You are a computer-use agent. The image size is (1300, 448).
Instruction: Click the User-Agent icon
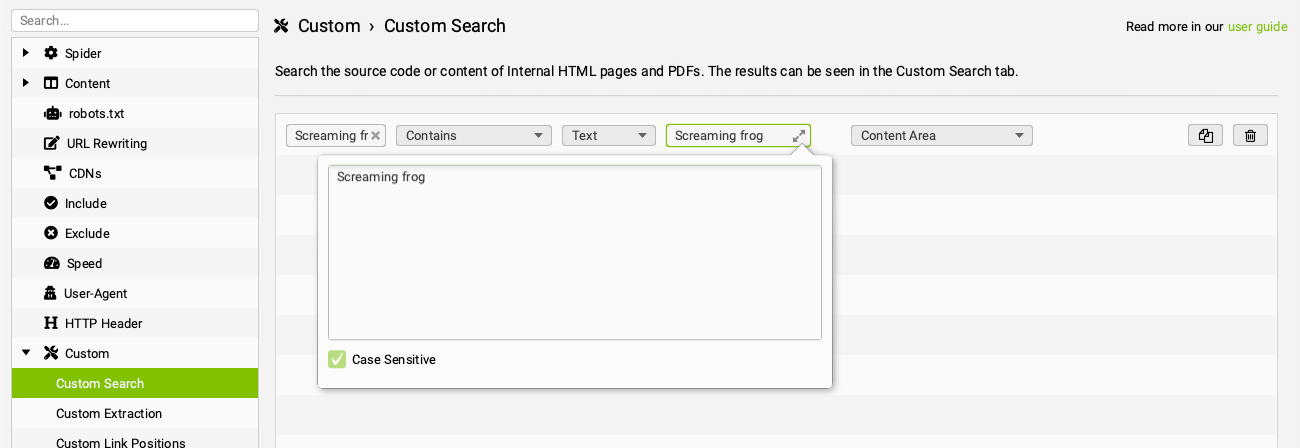tap(51, 293)
